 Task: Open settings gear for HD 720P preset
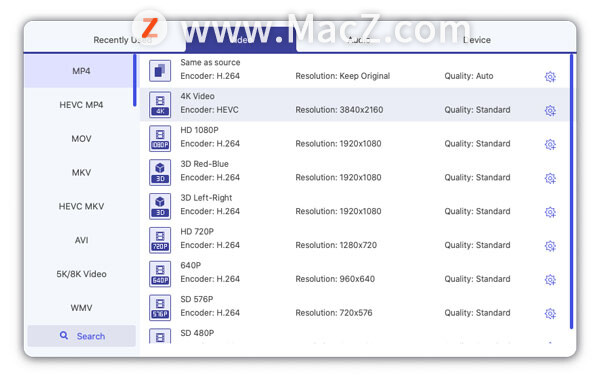[550, 246]
